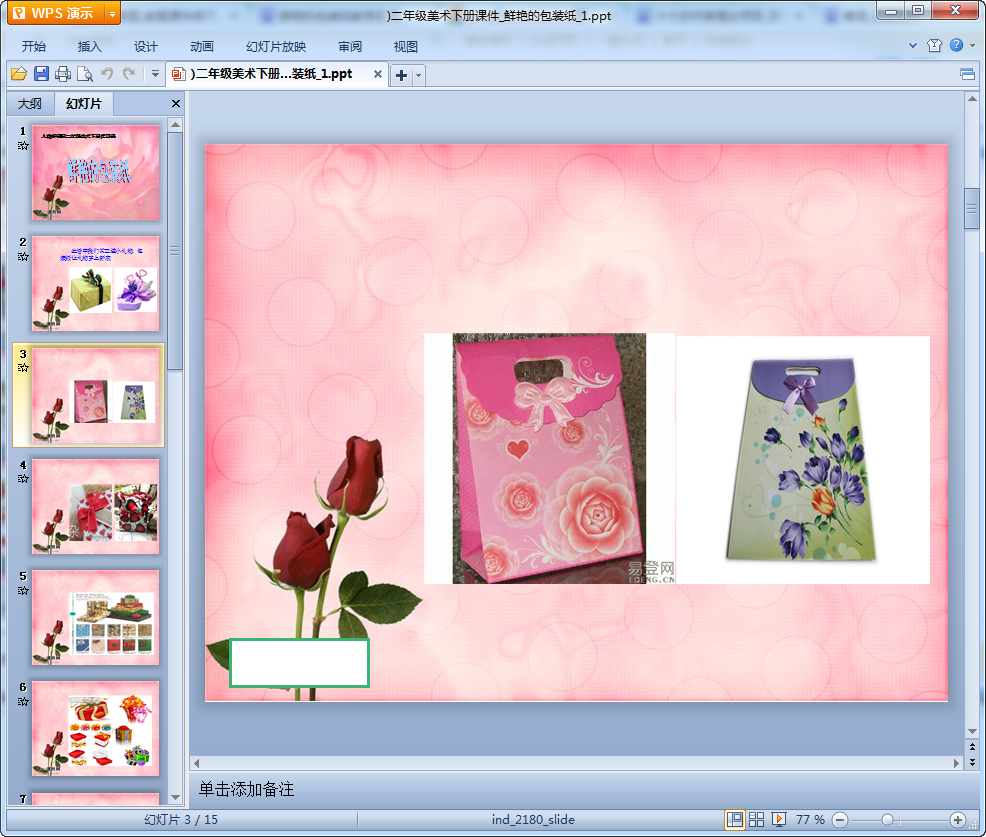Viewport: 986px width, 837px height.
Task: Go to previous slide button on scrollbar
Action: point(972,747)
